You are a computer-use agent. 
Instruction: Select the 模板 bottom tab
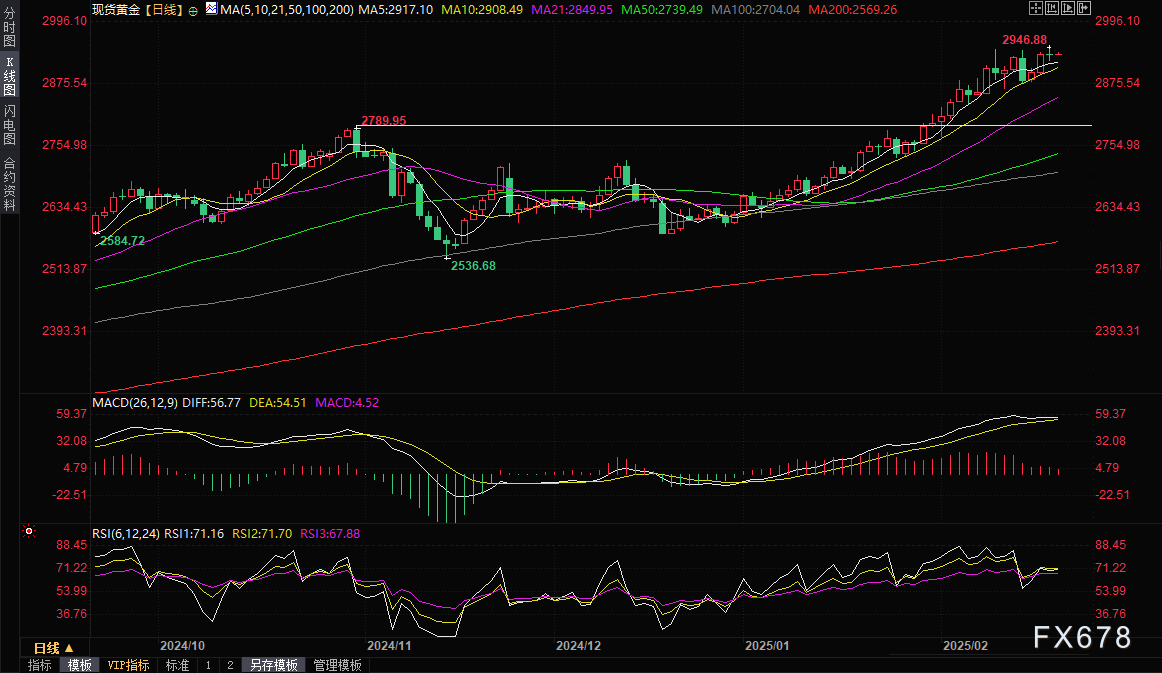[79, 665]
